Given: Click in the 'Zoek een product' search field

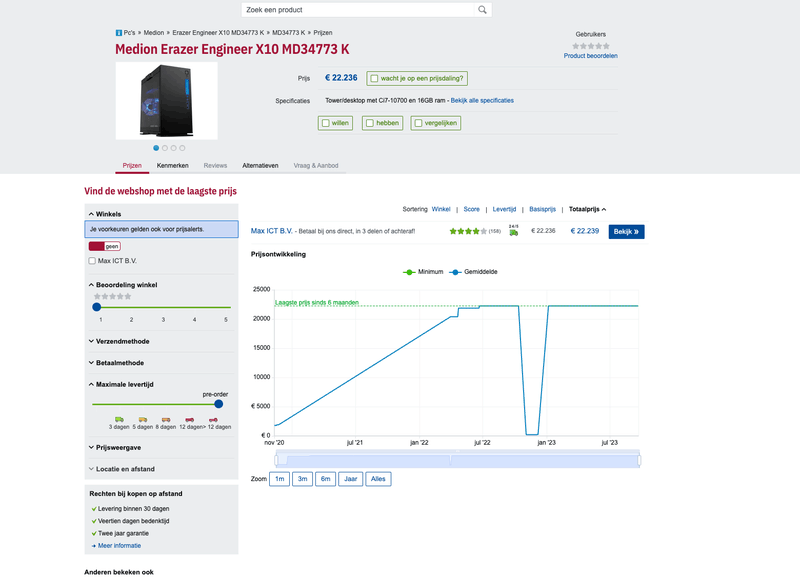Looking at the screenshot, I should click(x=358, y=10).
